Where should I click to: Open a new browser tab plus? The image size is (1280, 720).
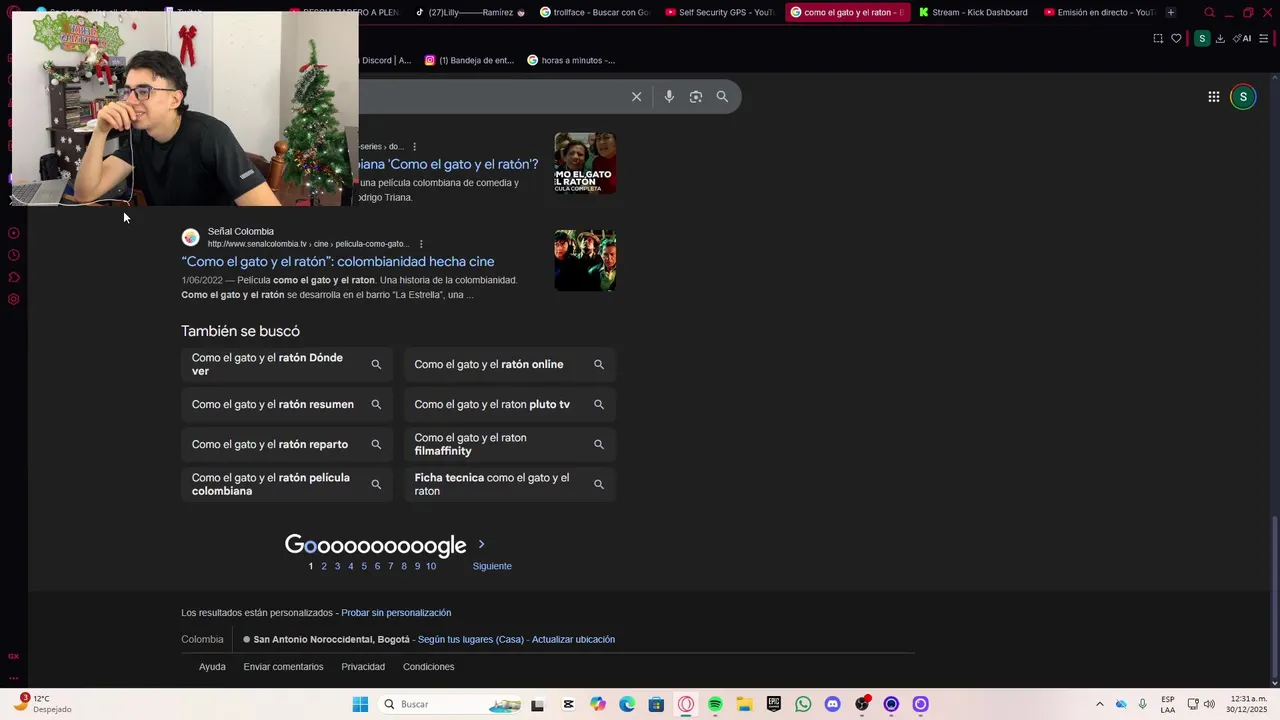(1170, 13)
